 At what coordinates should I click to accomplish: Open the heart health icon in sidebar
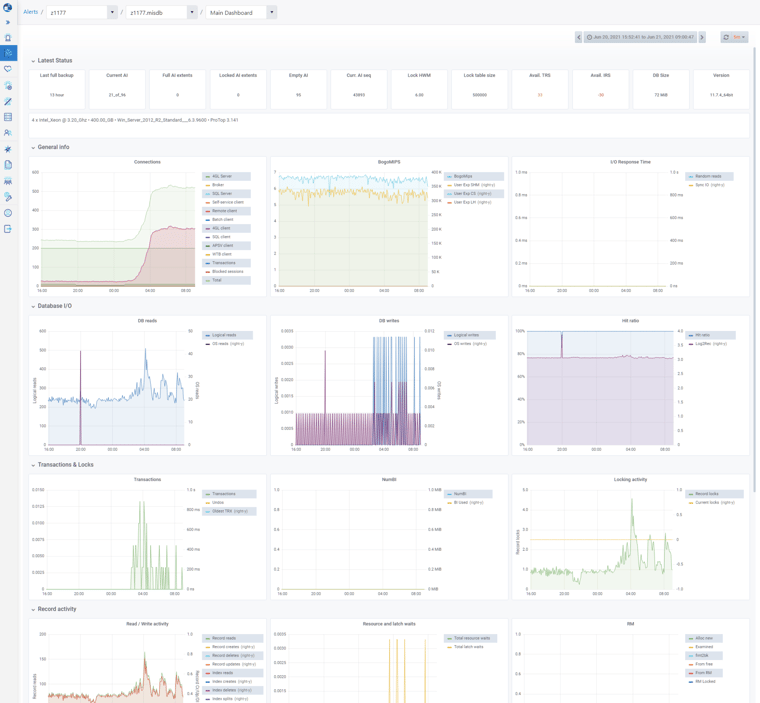coord(8,69)
